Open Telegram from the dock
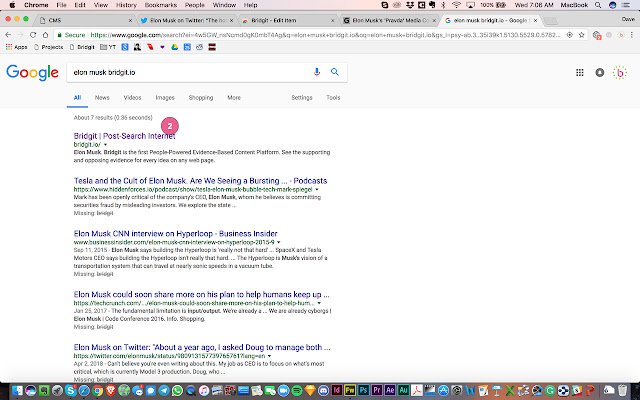The image size is (640, 400). tap(164, 391)
